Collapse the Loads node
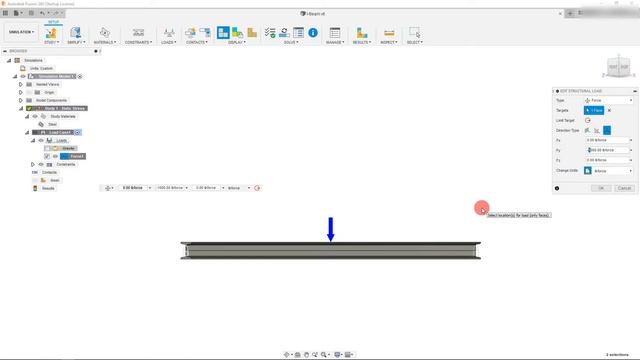Screen dimensions: 640x360 tap(33, 140)
